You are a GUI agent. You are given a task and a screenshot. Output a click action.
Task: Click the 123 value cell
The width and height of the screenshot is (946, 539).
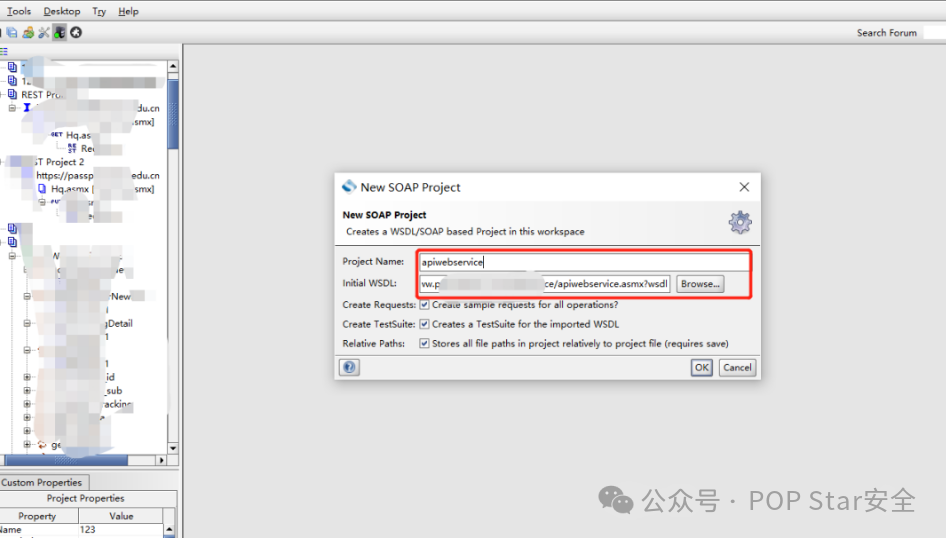pyautogui.click(x=121, y=530)
